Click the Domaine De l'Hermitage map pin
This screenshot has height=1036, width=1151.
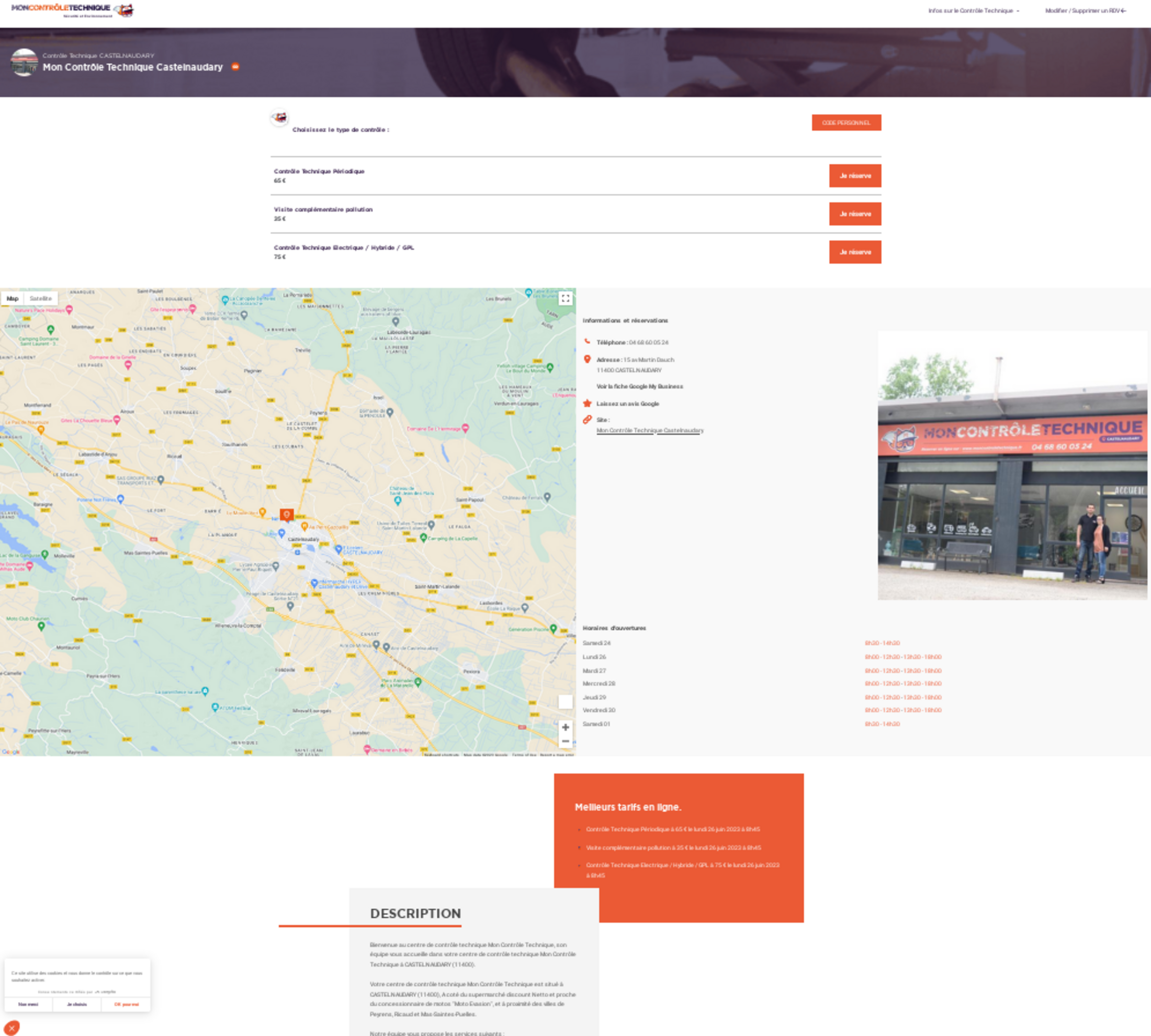tap(465, 428)
